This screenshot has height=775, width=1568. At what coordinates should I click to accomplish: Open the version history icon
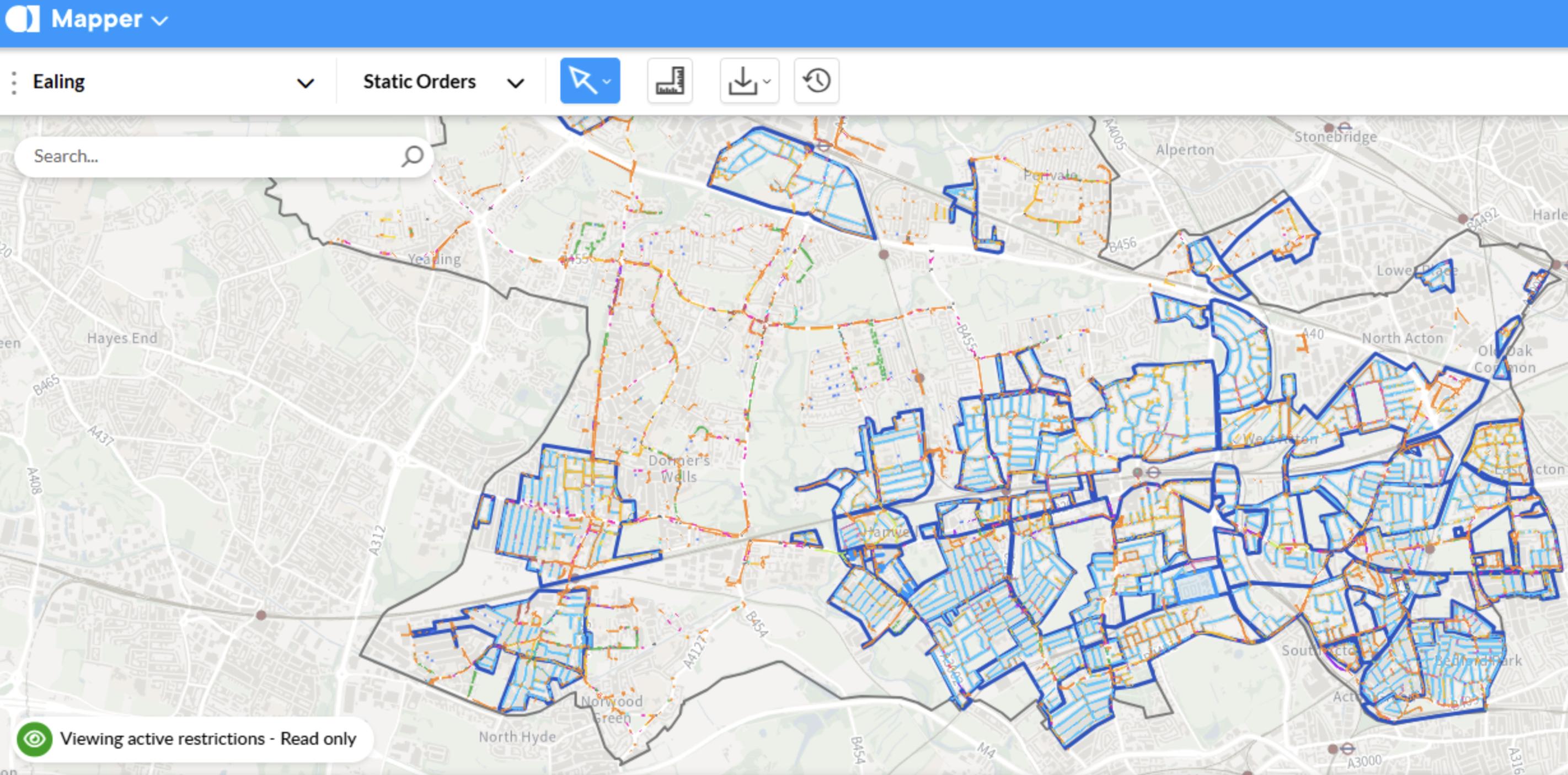pos(816,80)
